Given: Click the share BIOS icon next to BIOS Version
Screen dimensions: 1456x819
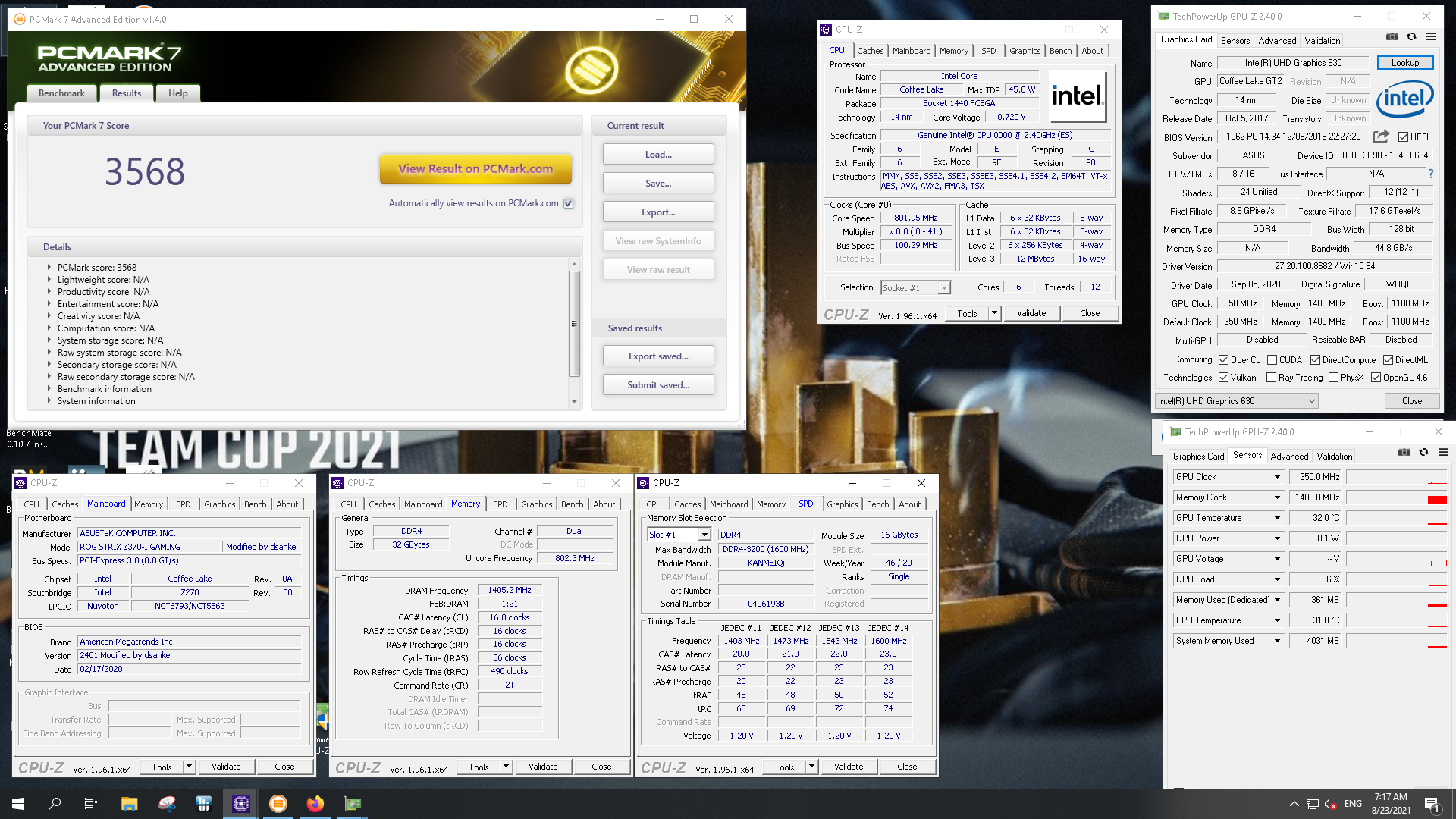Looking at the screenshot, I should tap(1381, 136).
